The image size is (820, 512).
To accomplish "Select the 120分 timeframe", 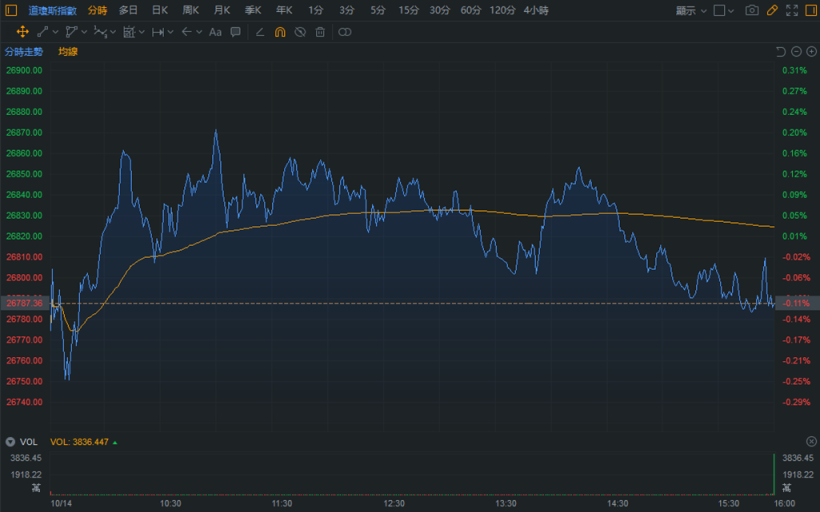I will (502, 10).
